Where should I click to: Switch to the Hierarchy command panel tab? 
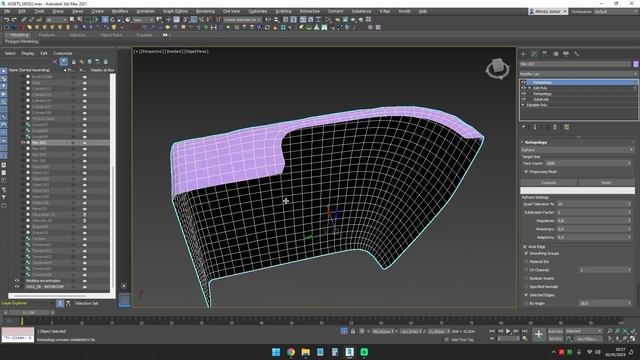pos(545,54)
